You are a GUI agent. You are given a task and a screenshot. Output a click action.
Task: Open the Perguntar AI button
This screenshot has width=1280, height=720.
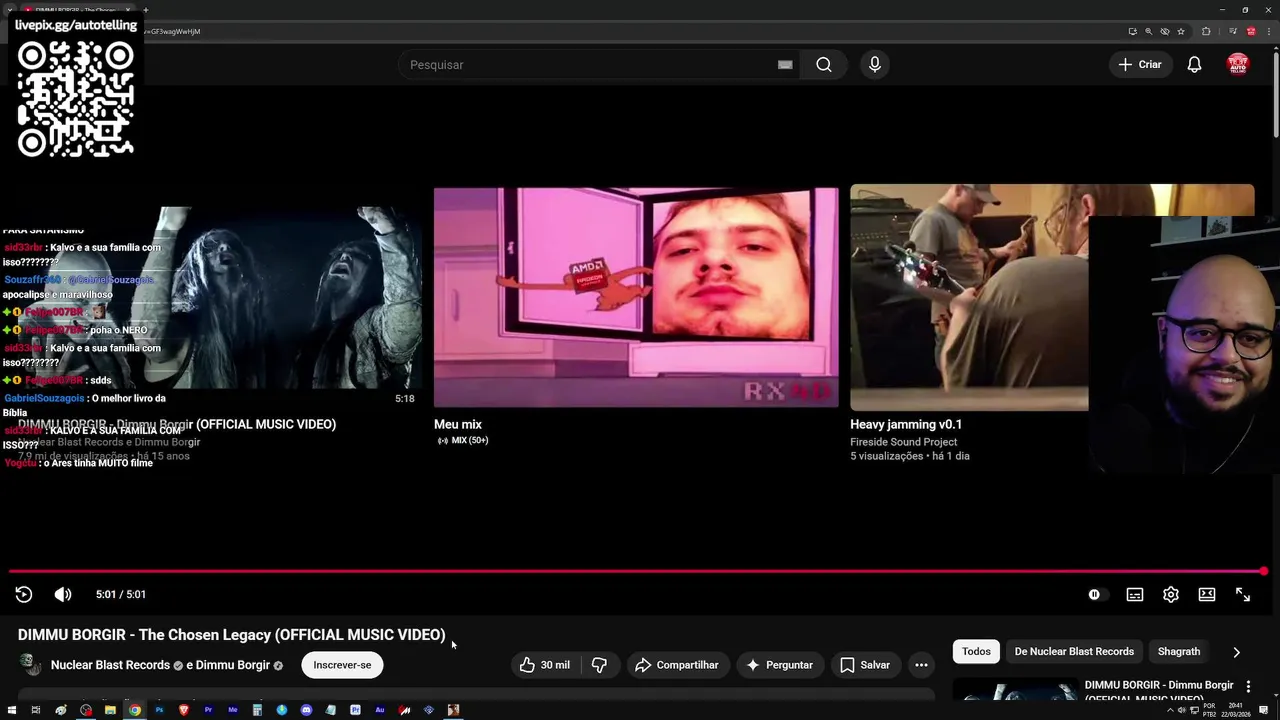(780, 665)
